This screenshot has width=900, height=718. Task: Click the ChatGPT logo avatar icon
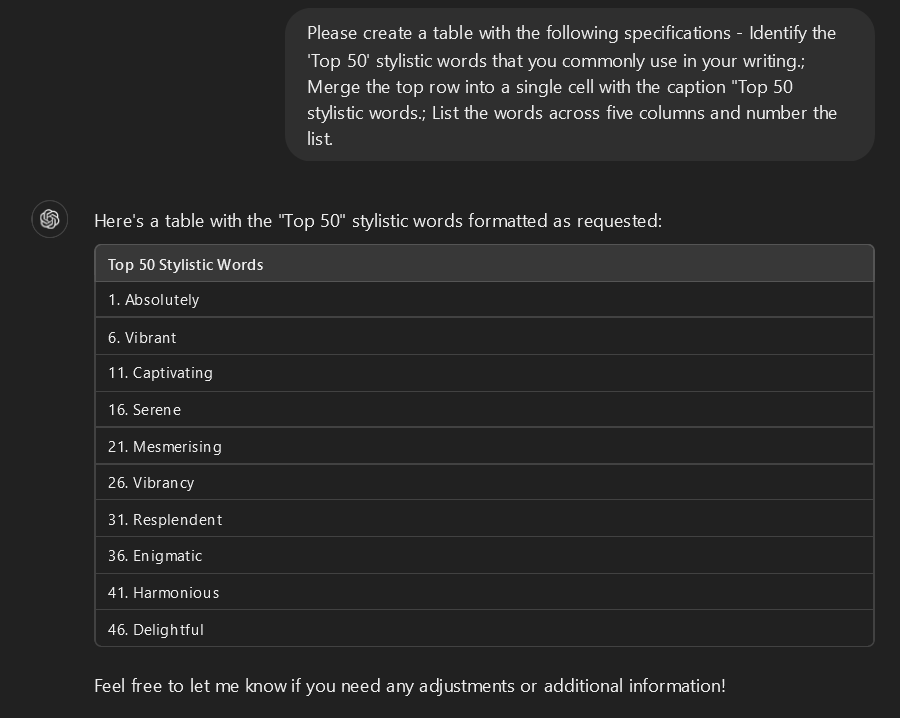(50, 219)
